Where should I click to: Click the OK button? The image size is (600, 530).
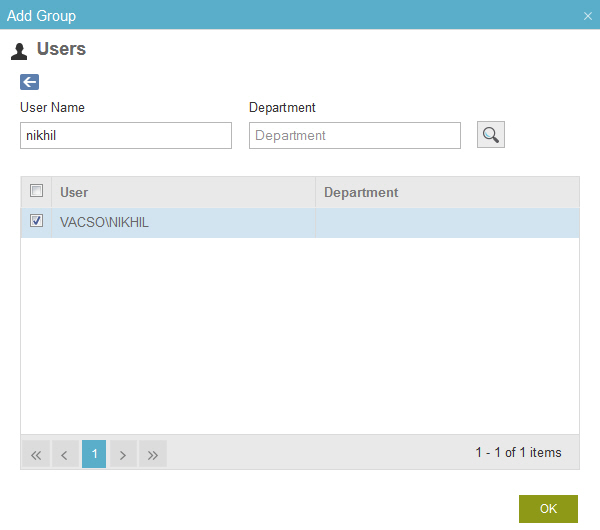pyautogui.click(x=548, y=509)
